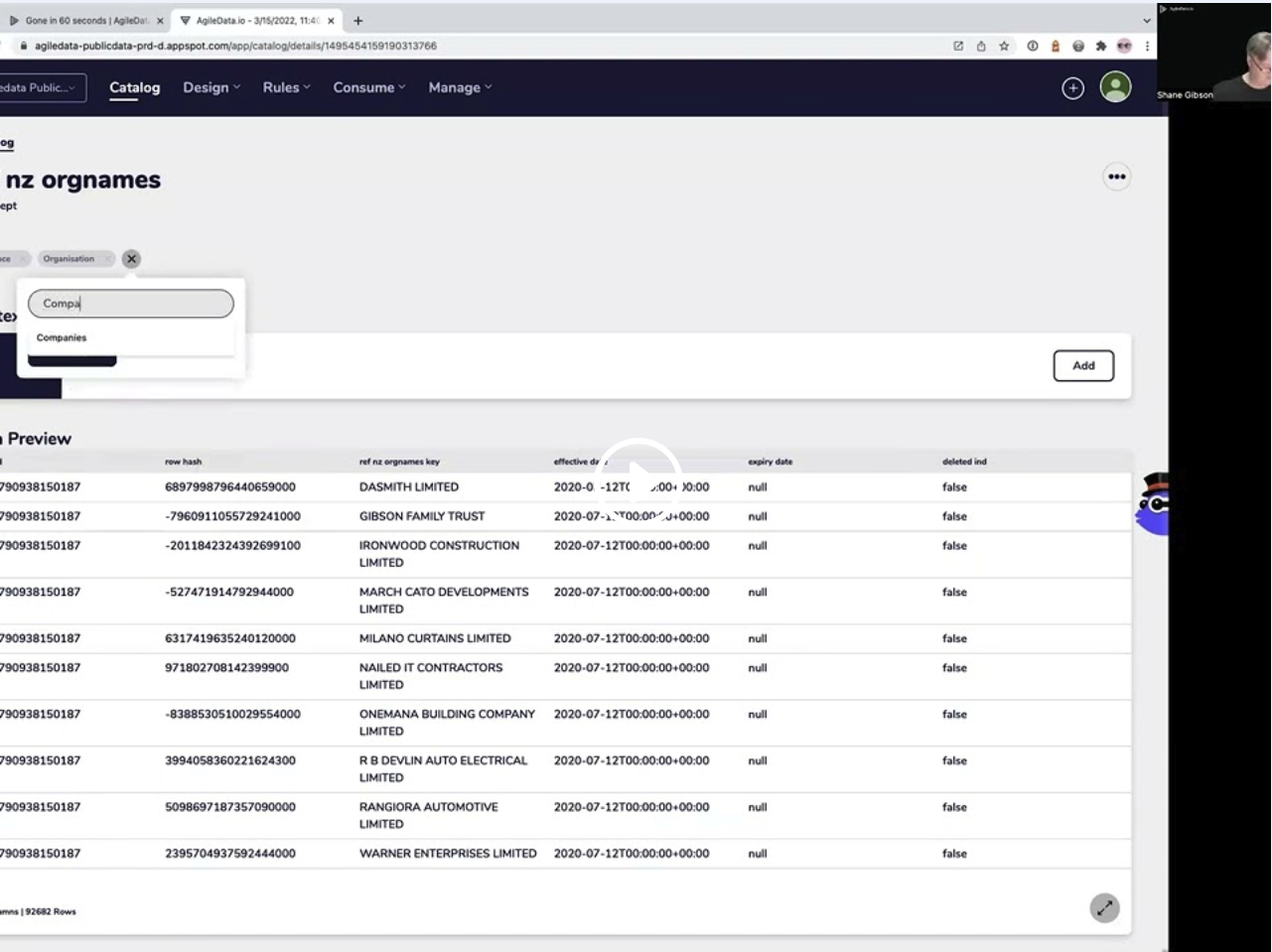Click inside the 'Compa' search input field
This screenshot has width=1272, height=952.
(x=130, y=303)
